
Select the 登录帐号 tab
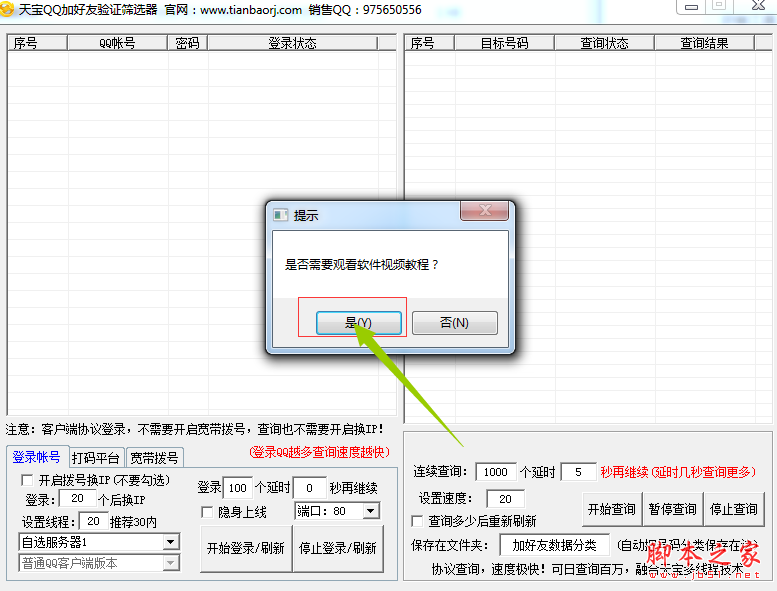tap(36, 458)
